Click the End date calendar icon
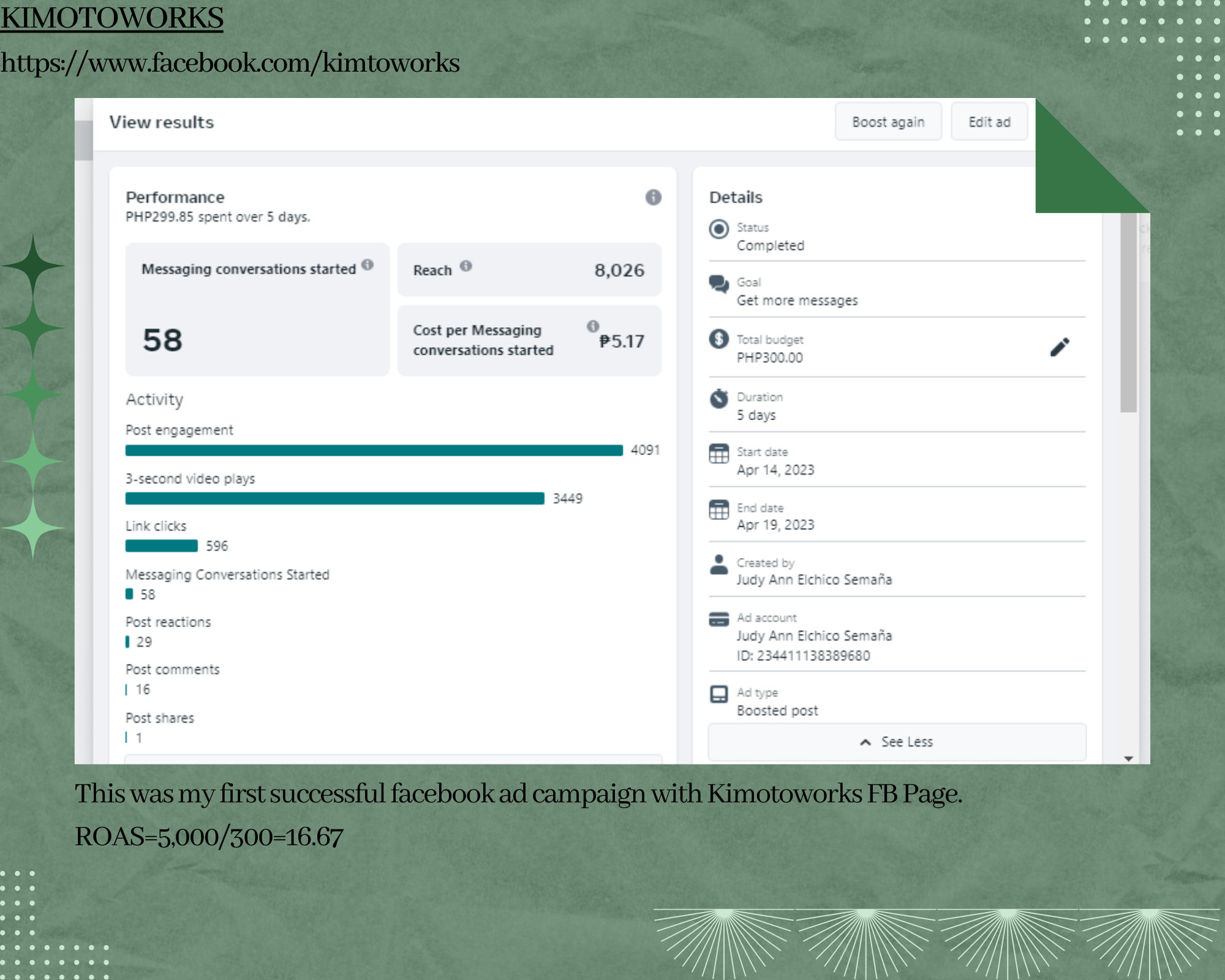1225x980 pixels. tap(719, 509)
